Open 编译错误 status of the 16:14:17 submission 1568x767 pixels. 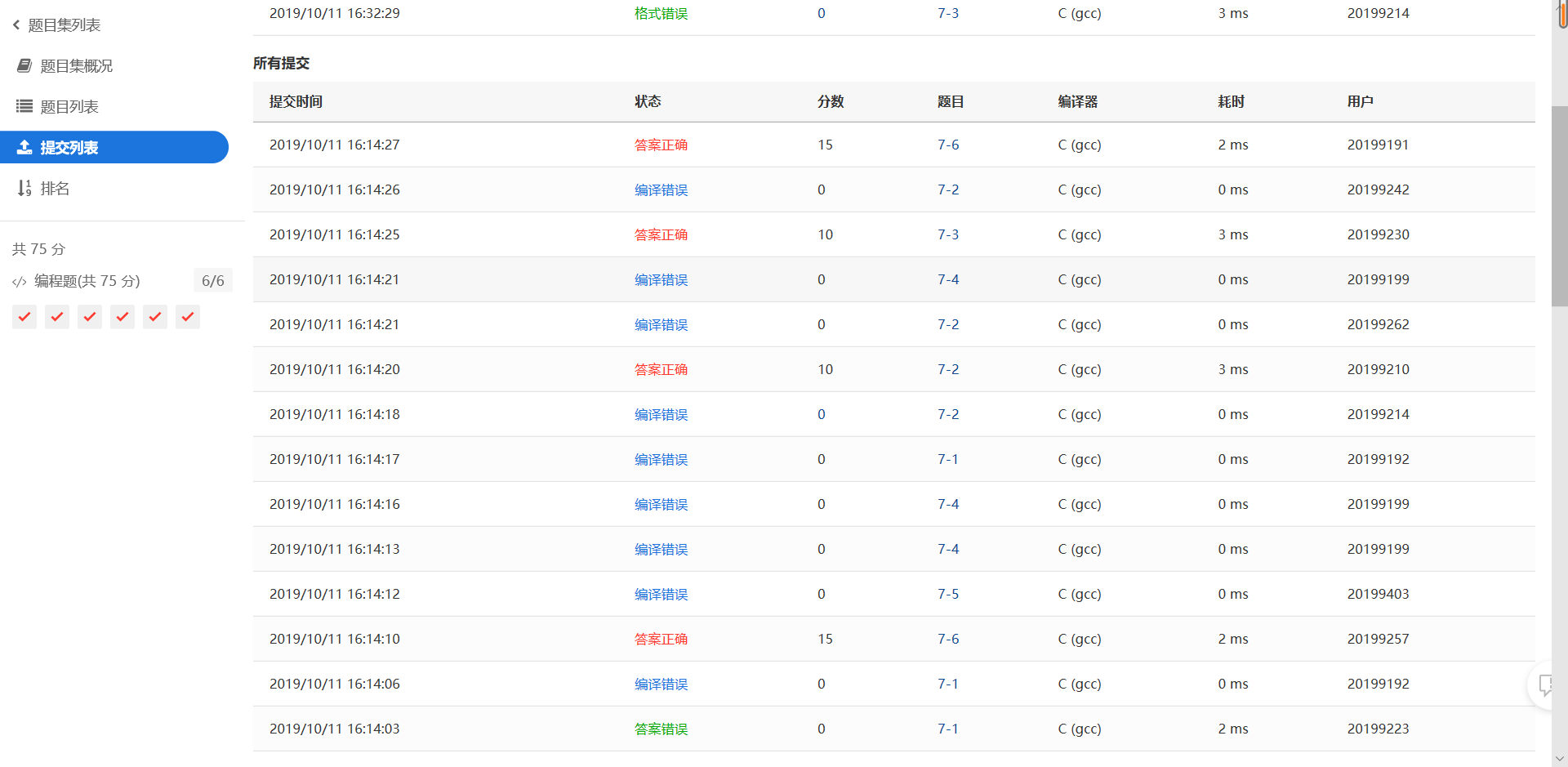point(661,459)
